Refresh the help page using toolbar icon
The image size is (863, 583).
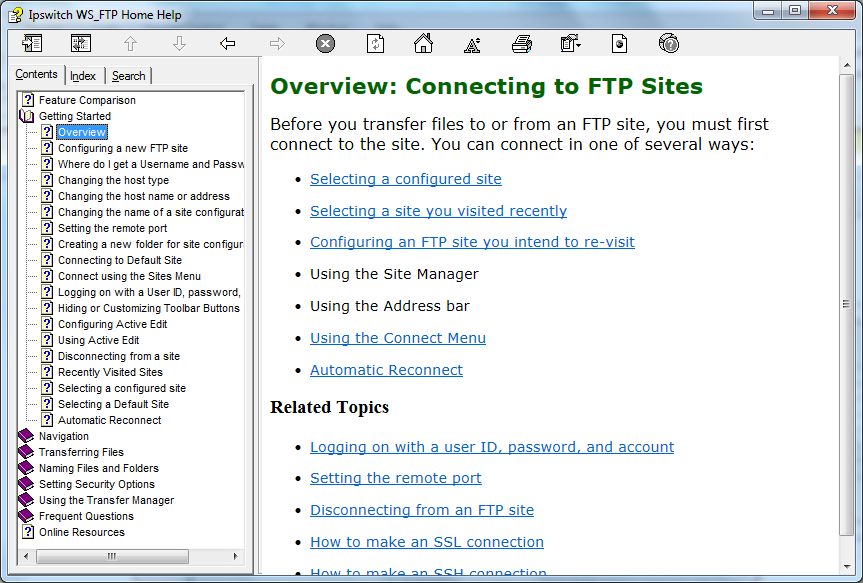[375, 43]
